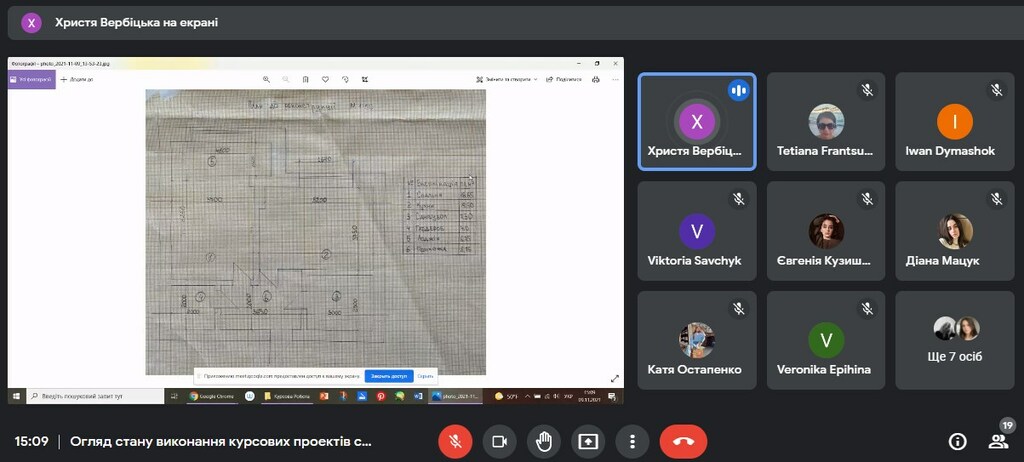Click 'Закрыть доступ' blue button
This screenshot has width=1024, height=462.
pyautogui.click(x=389, y=376)
